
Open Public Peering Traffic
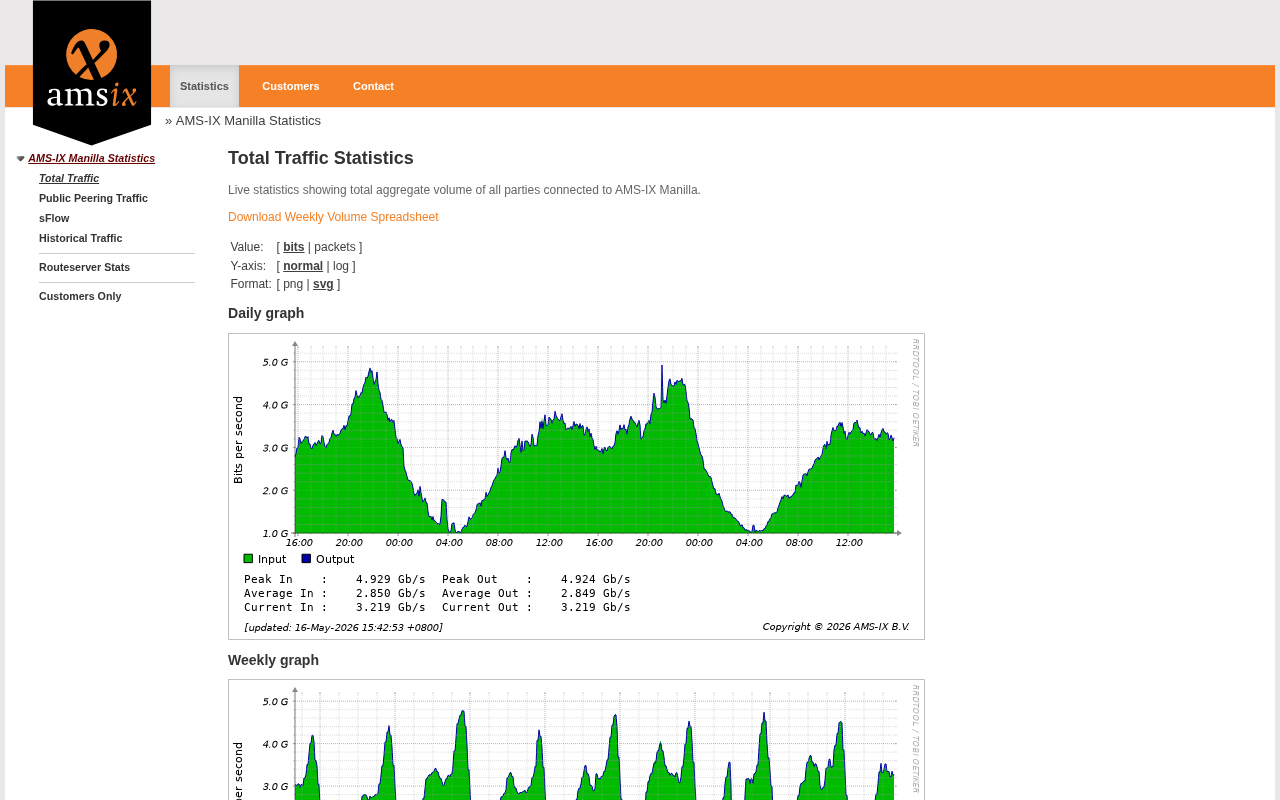(93, 198)
